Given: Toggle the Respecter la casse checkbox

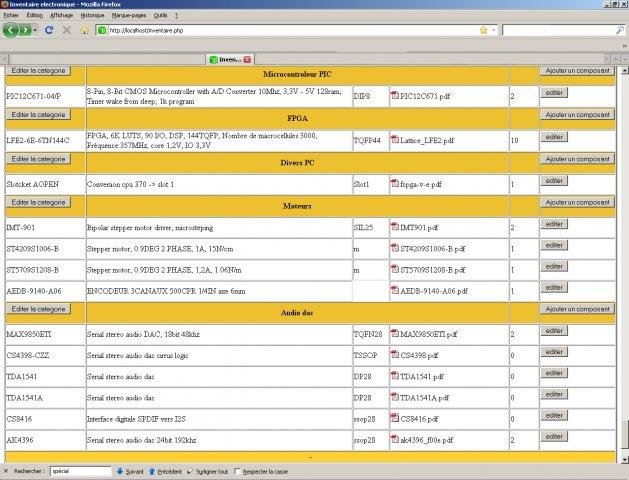Looking at the screenshot, I should click(x=237, y=472).
